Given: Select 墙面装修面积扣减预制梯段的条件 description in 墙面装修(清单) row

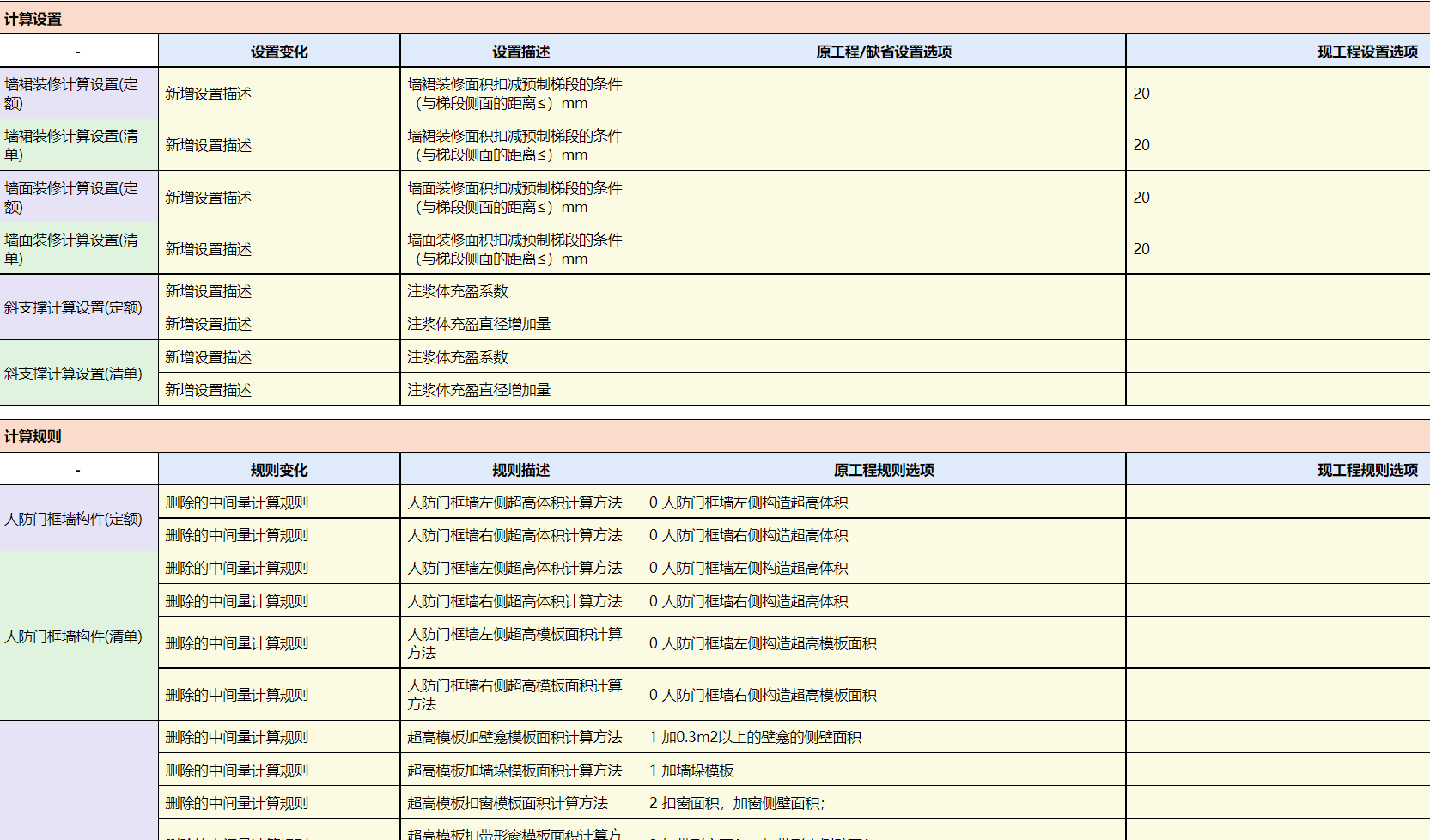Looking at the screenshot, I should click(x=520, y=249).
